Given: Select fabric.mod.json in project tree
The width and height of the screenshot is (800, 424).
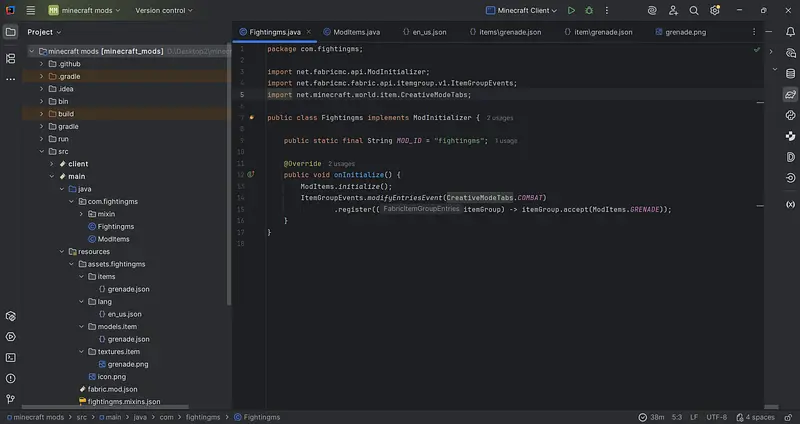Looking at the screenshot, I should pos(112,389).
